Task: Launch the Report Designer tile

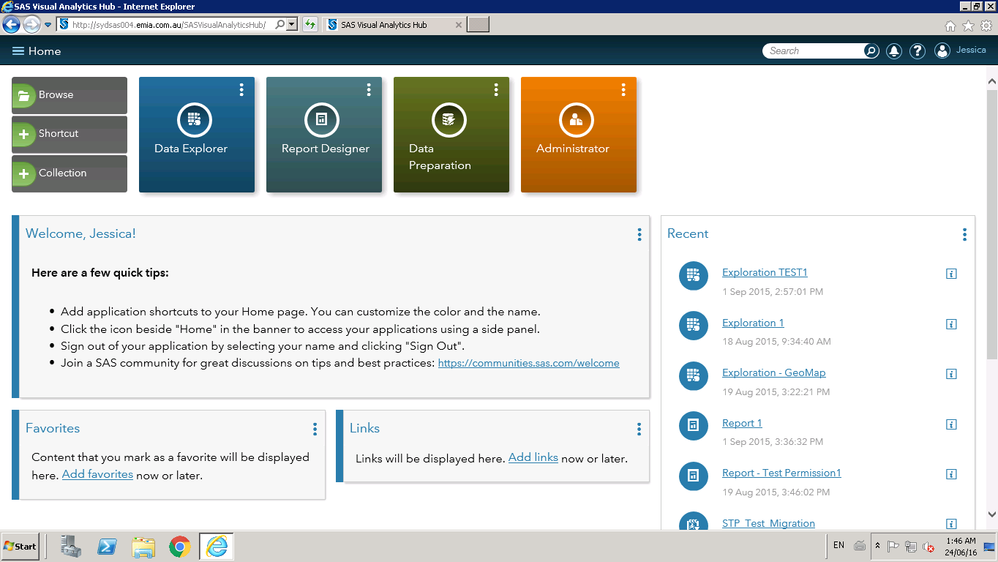Action: click(x=324, y=134)
